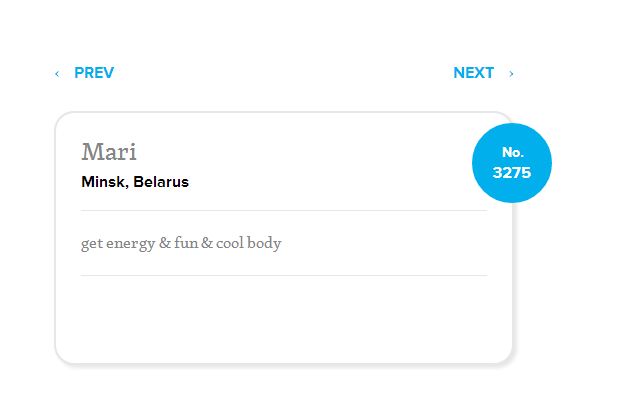The height and width of the screenshot is (401, 641).
Task: Click the blue No. 3275 circle badge
Action: 512,163
